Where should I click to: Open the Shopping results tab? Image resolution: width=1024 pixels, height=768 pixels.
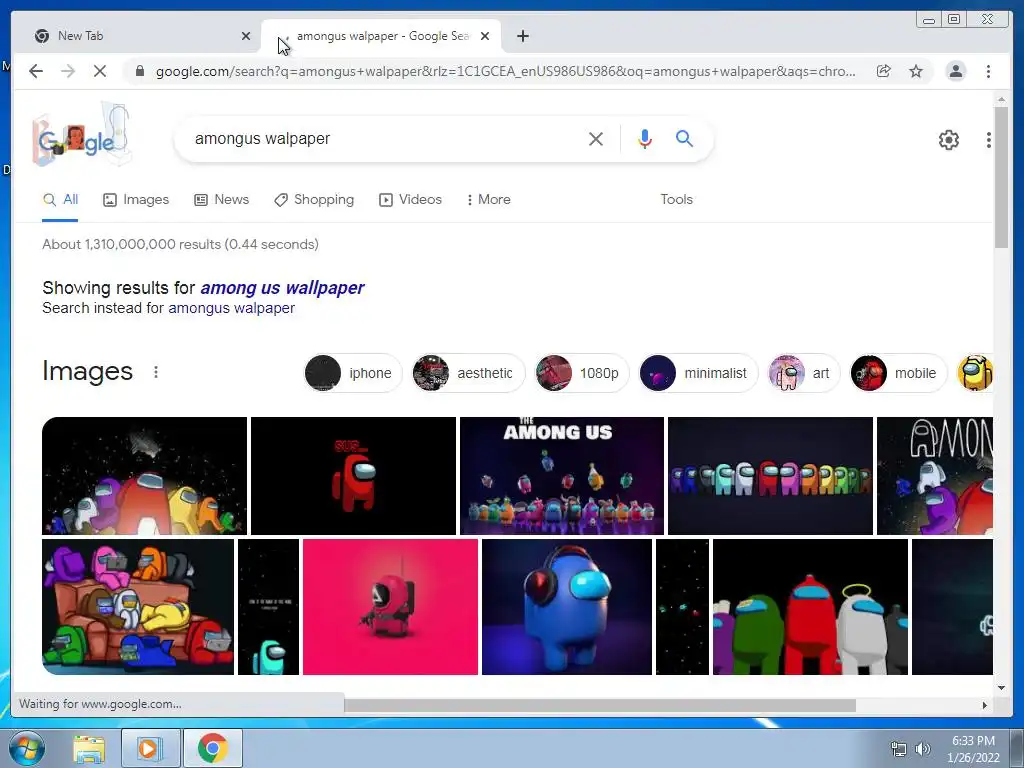(x=314, y=200)
